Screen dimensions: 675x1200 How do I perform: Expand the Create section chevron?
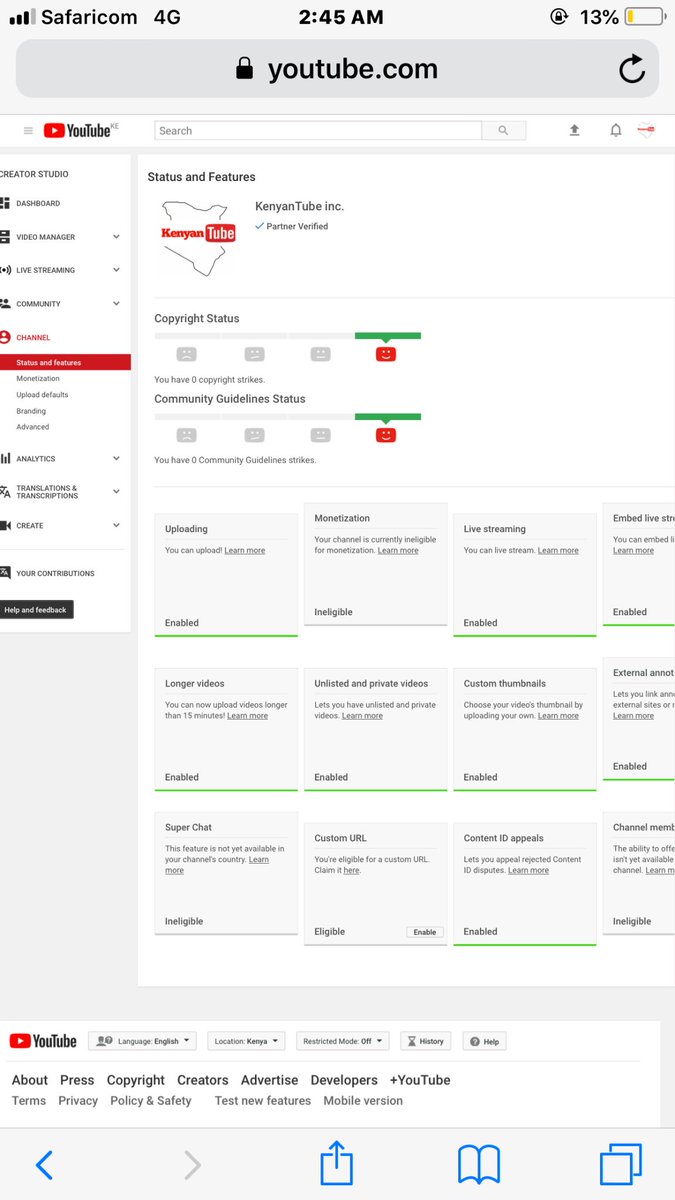pos(116,525)
